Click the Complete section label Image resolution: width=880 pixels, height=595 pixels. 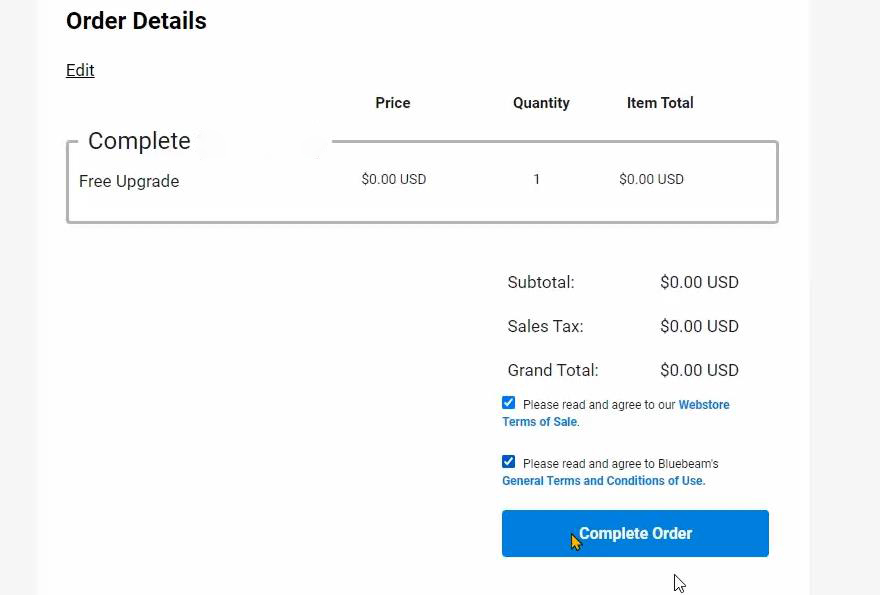click(139, 141)
